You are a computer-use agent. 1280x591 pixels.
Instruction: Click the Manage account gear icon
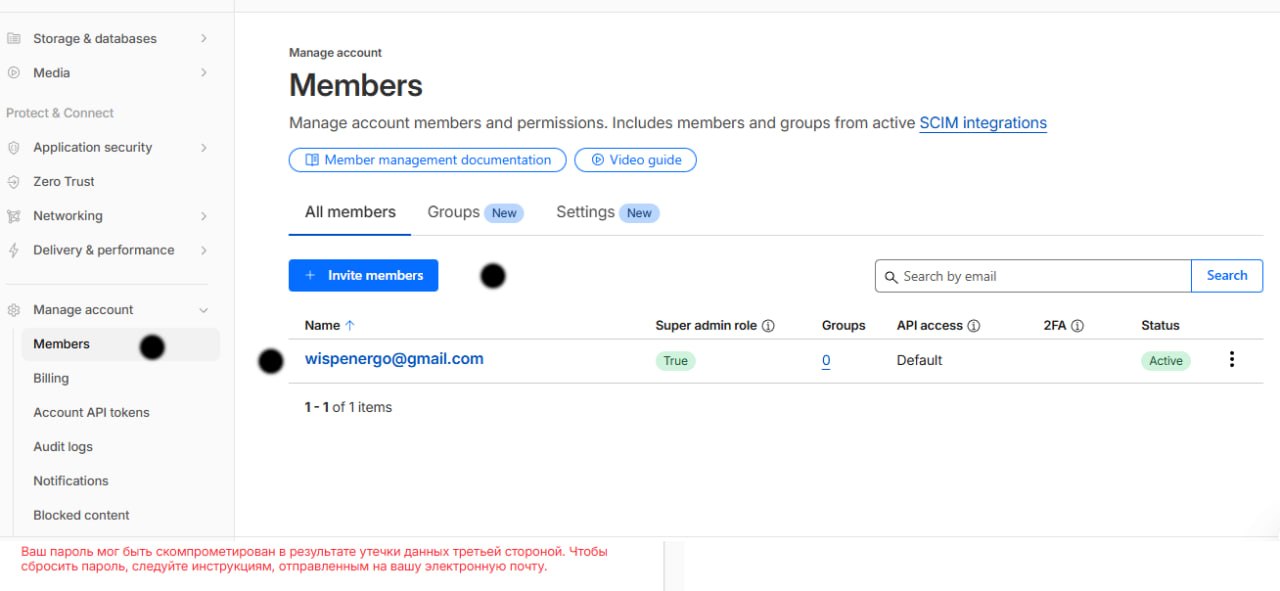pyautogui.click(x=14, y=310)
